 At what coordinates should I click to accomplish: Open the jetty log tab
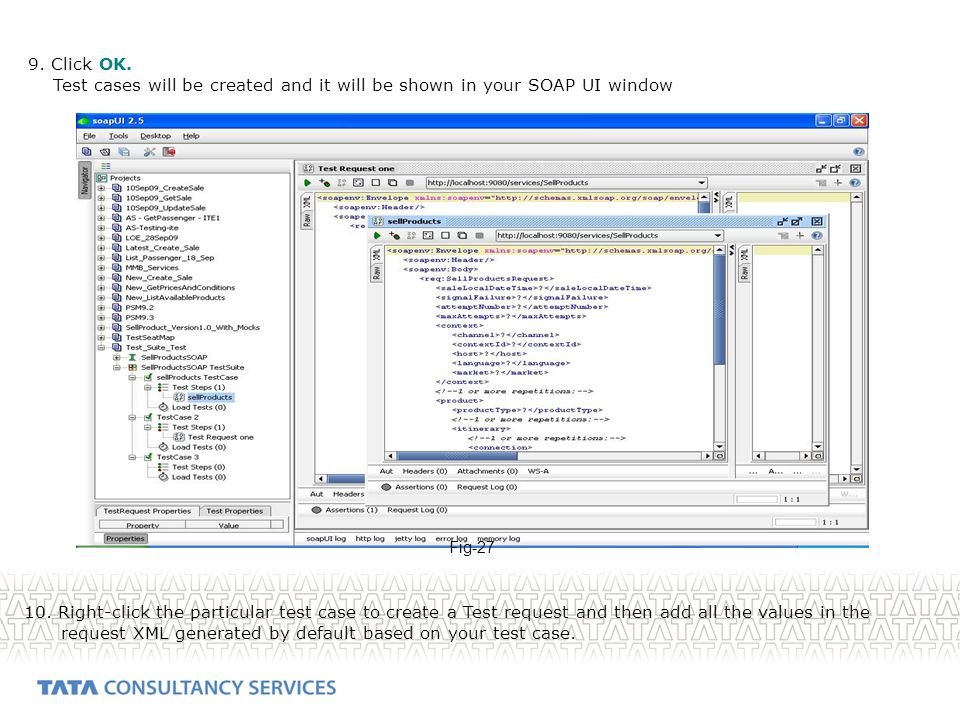pos(410,539)
